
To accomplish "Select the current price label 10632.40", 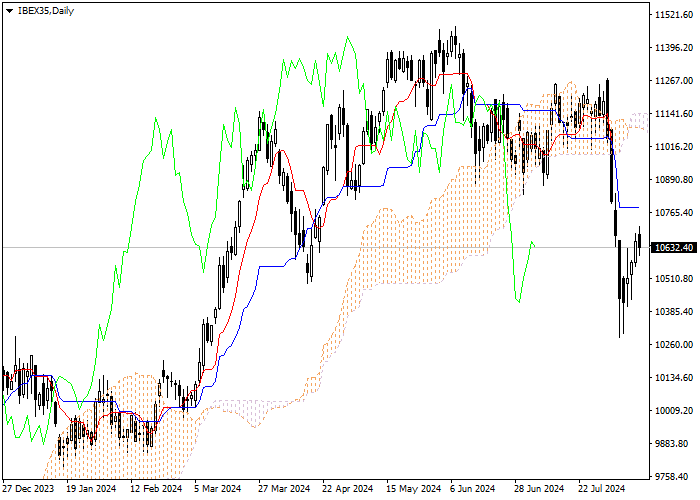I will (675, 247).
